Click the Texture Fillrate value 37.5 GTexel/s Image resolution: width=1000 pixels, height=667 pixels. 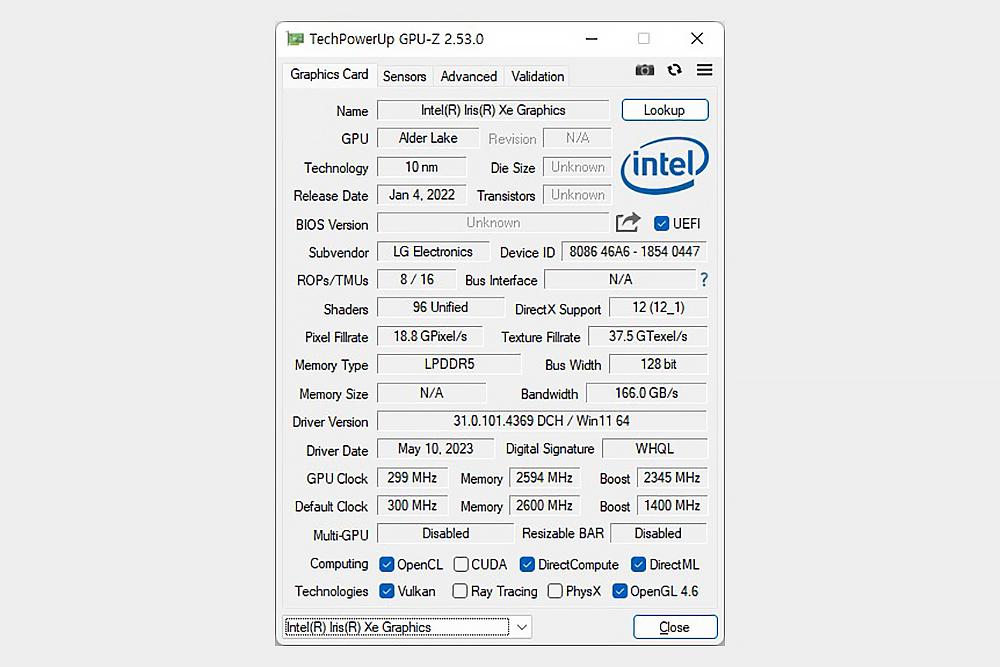point(647,336)
